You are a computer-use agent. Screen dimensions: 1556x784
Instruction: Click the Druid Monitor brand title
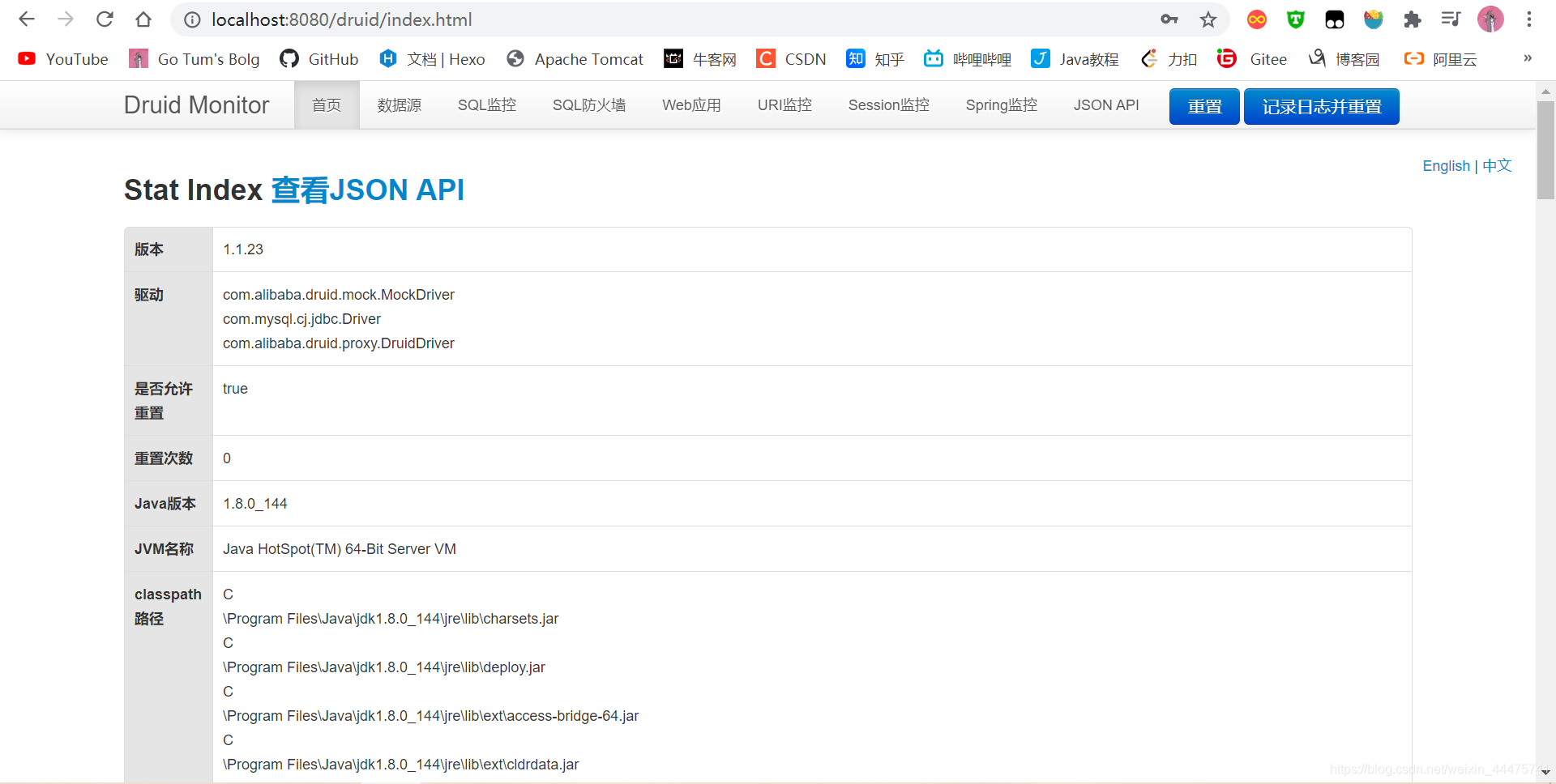click(x=196, y=105)
